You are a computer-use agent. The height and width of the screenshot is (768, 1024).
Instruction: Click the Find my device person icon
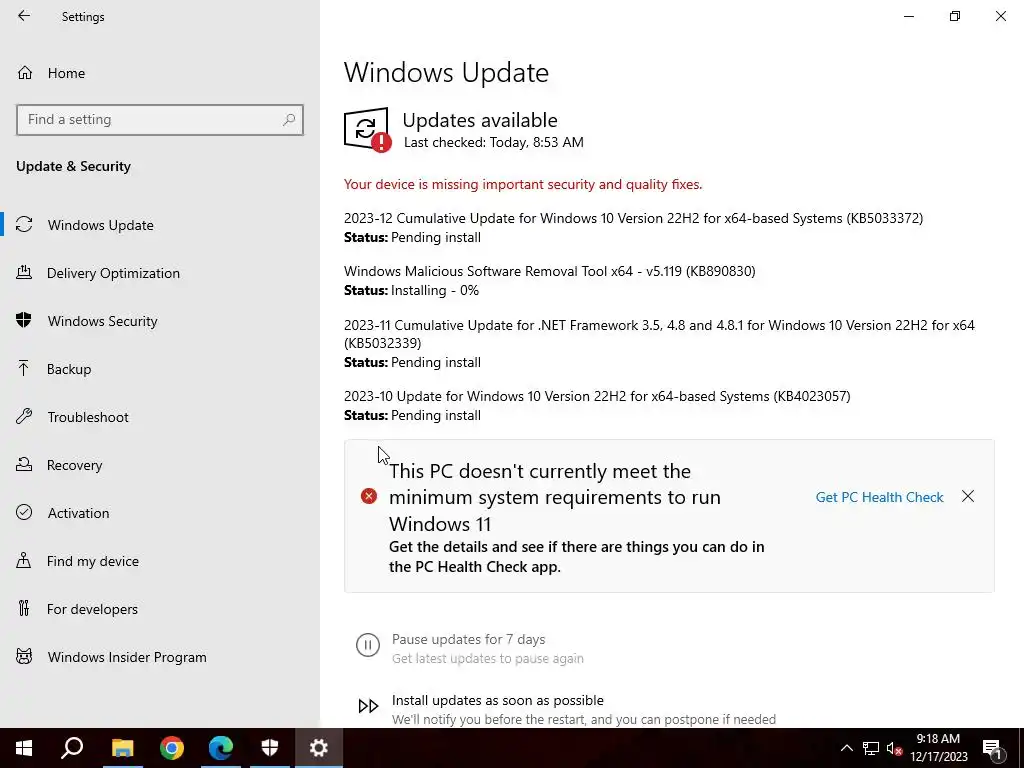(x=24, y=560)
